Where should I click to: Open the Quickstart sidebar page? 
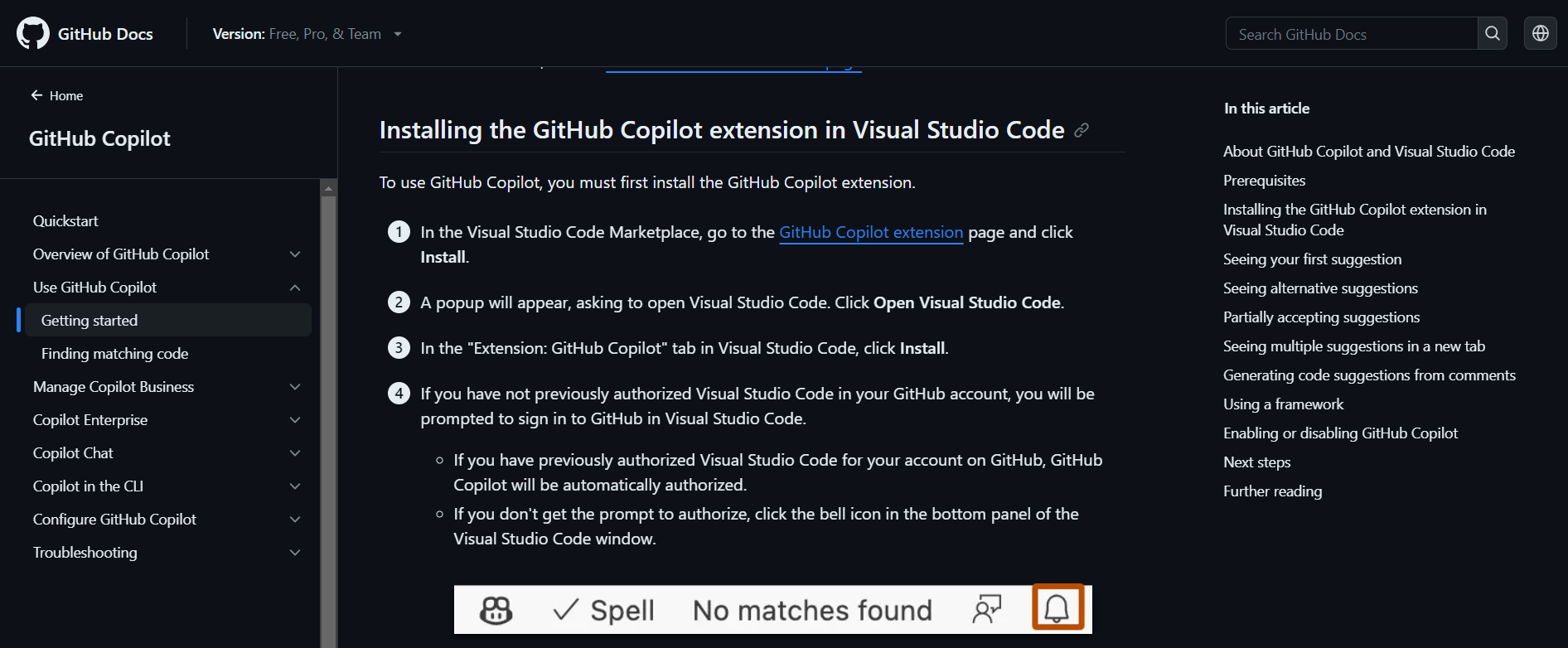pos(65,221)
